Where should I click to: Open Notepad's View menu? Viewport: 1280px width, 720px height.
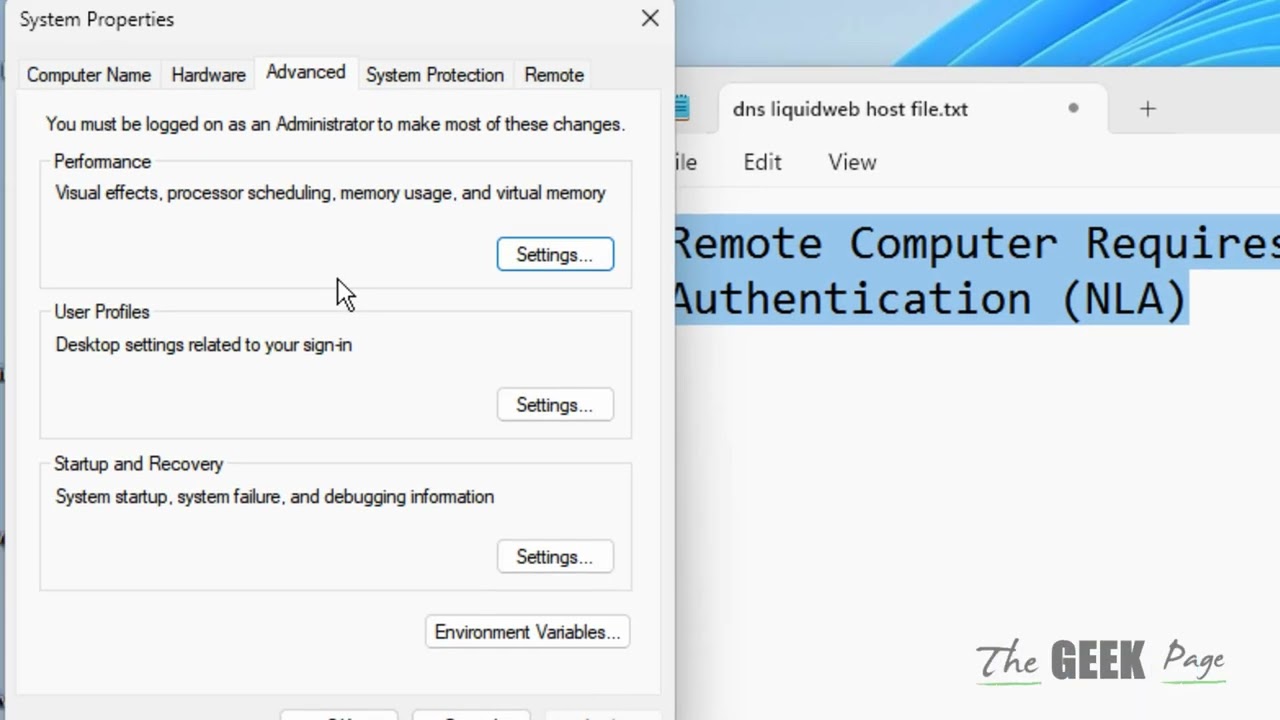pyautogui.click(x=852, y=162)
